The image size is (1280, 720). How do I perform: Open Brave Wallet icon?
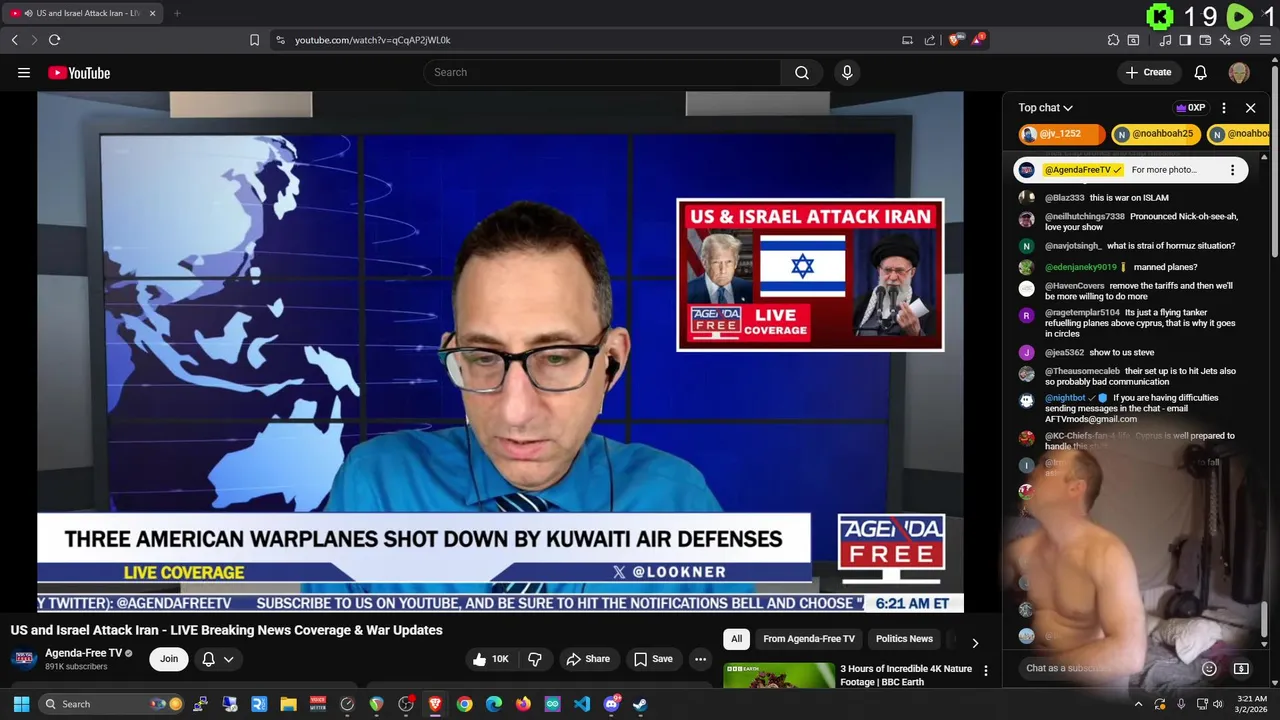[x=1205, y=40]
